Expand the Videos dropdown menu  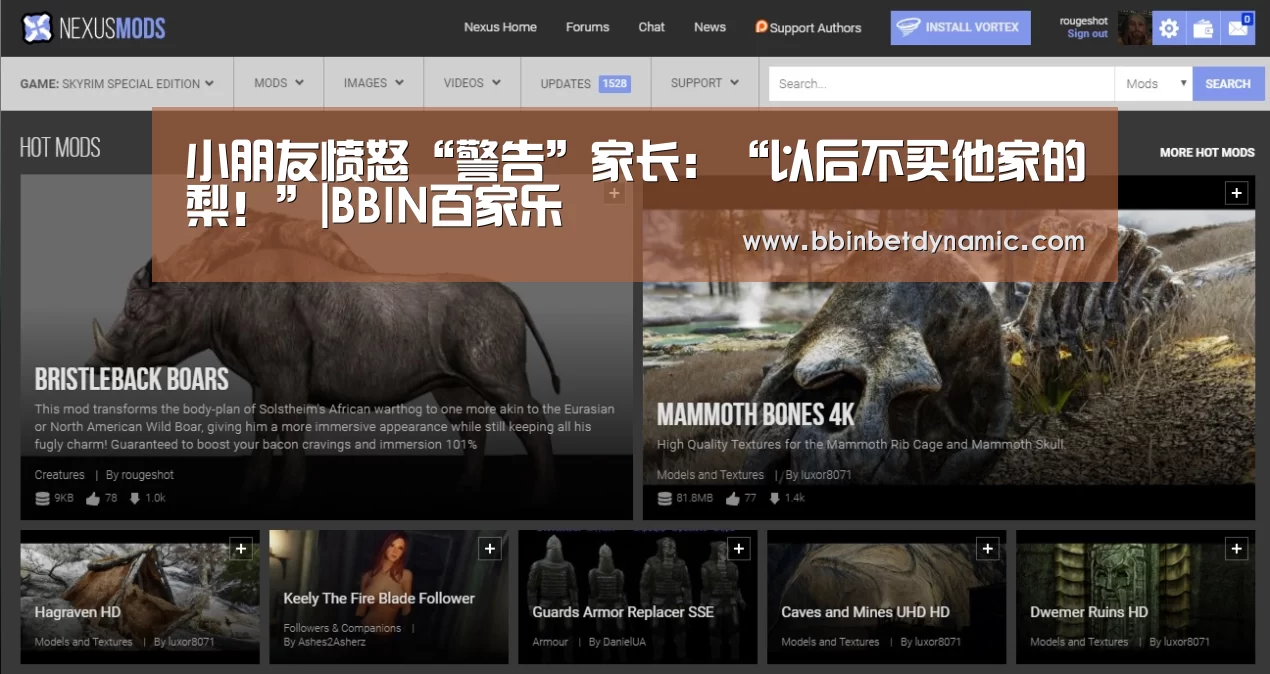[x=472, y=83]
